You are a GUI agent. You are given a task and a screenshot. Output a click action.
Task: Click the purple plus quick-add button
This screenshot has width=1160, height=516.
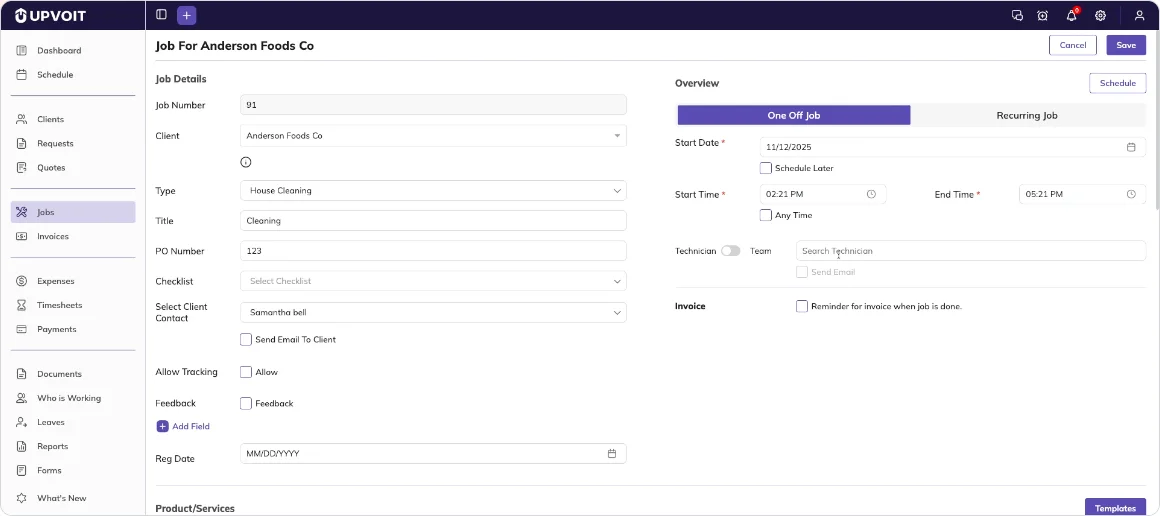pyautogui.click(x=186, y=15)
